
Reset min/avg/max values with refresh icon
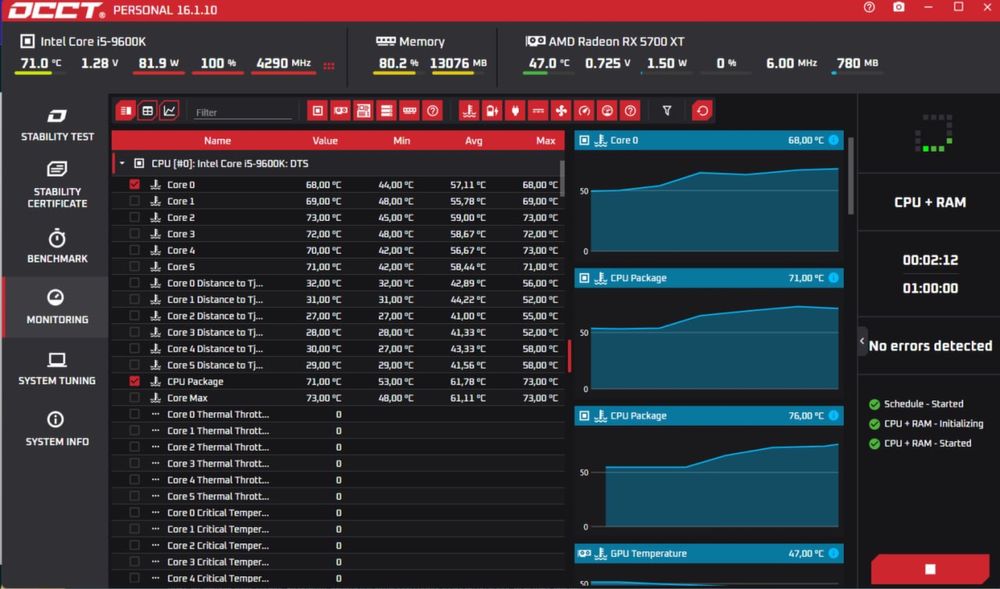(x=702, y=111)
